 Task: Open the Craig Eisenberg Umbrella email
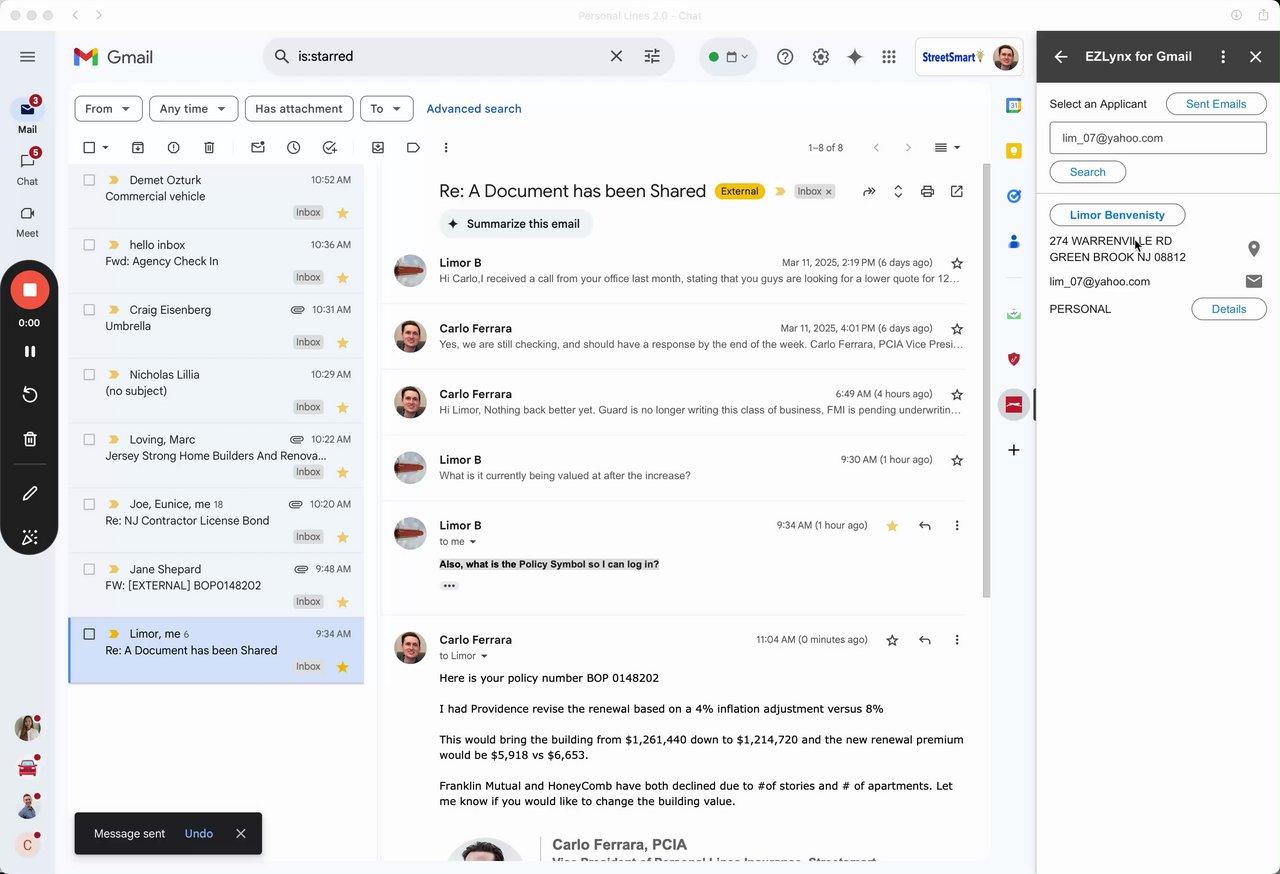coord(216,326)
